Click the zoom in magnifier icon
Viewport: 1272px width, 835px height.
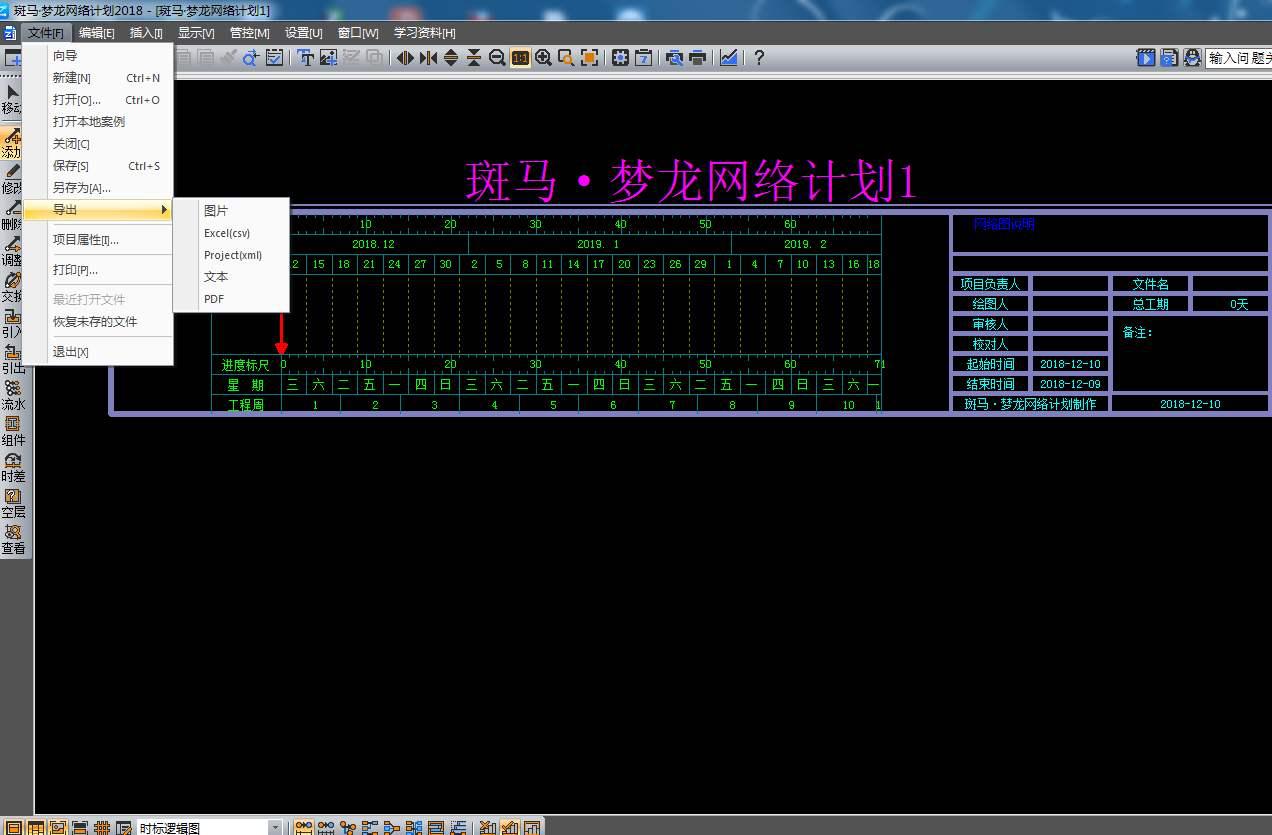pos(543,58)
